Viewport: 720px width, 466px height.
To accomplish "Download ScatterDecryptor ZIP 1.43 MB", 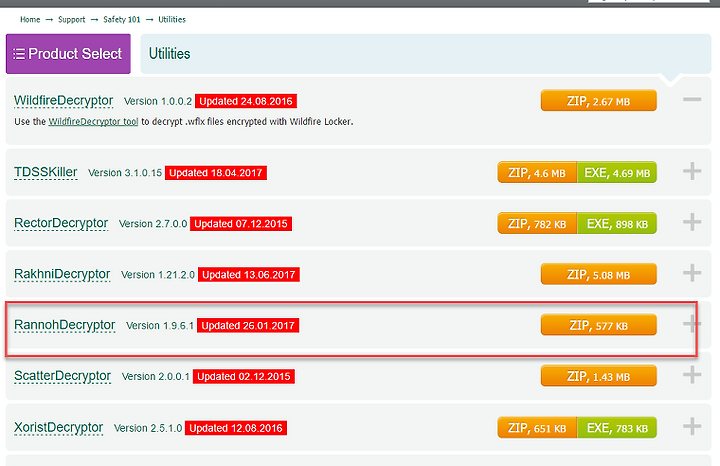I will (598, 376).
